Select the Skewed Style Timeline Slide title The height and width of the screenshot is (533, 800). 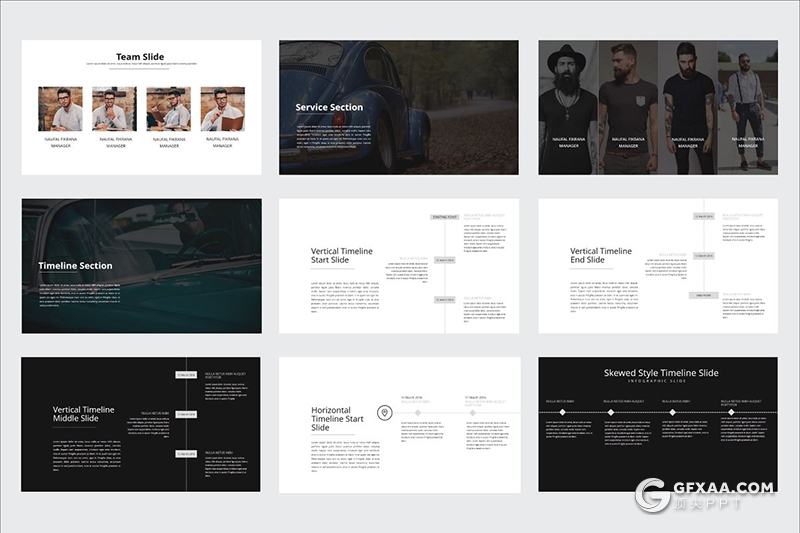pyautogui.click(x=661, y=373)
